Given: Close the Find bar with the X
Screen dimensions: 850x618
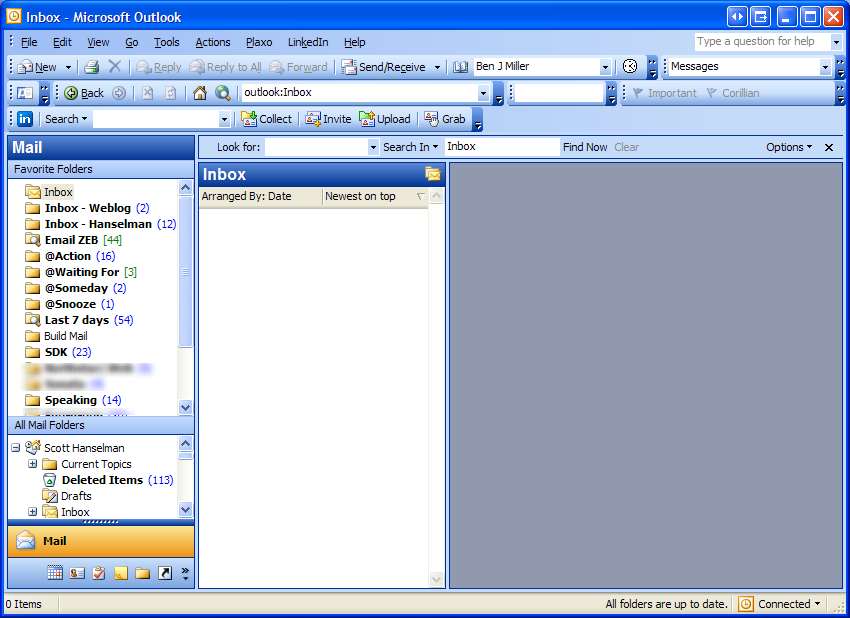Looking at the screenshot, I should point(829,147).
